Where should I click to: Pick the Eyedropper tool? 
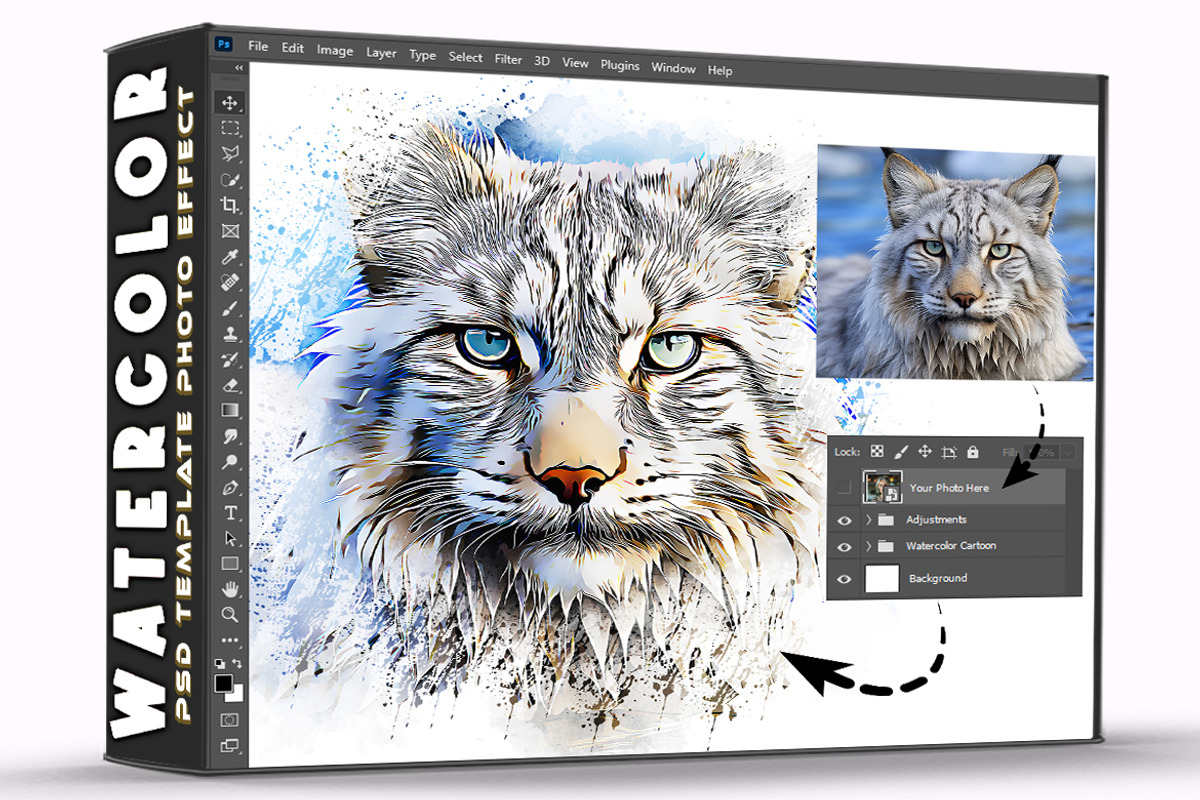coord(230,257)
